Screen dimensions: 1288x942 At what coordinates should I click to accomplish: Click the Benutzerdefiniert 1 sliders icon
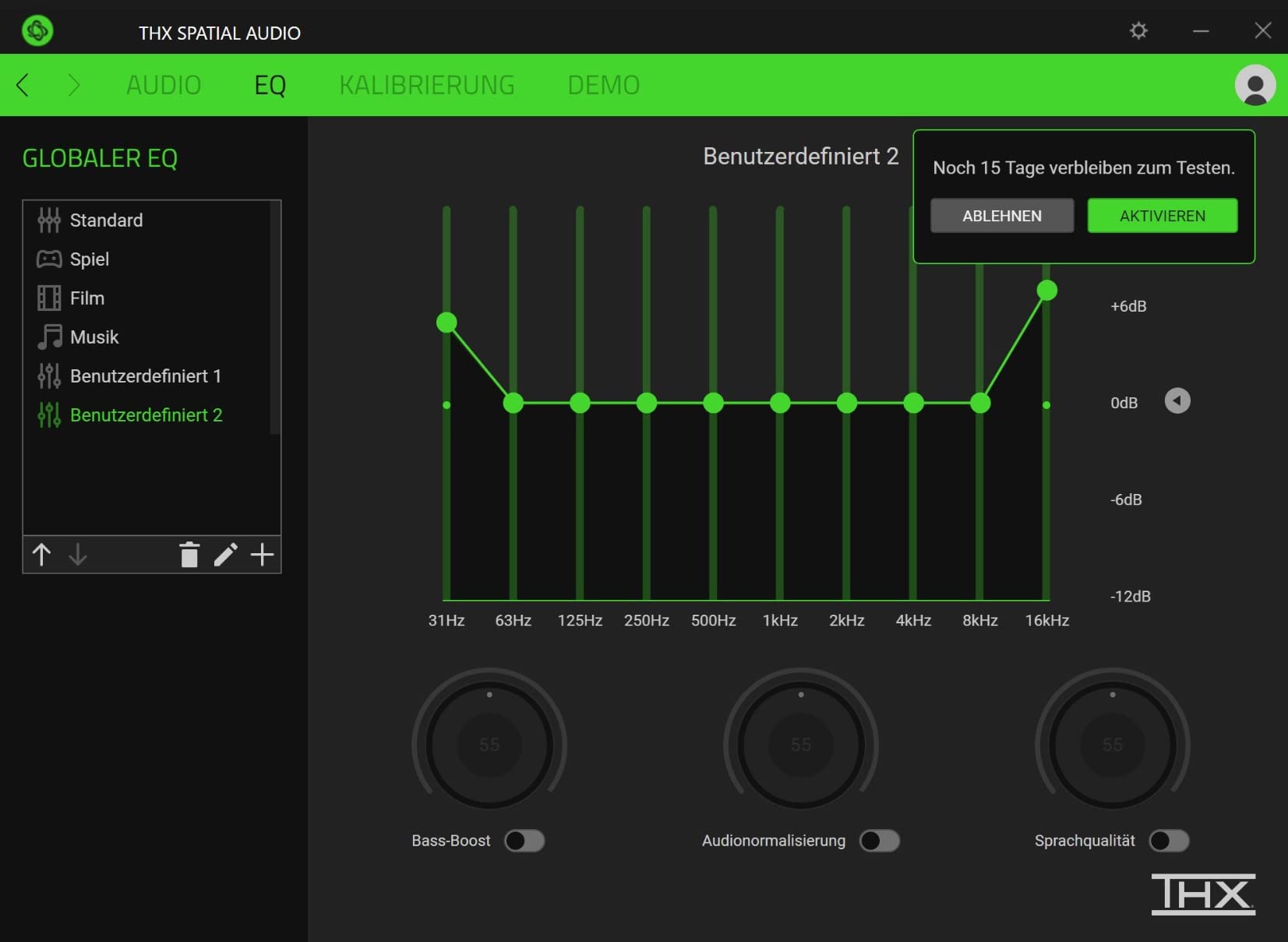(49, 376)
